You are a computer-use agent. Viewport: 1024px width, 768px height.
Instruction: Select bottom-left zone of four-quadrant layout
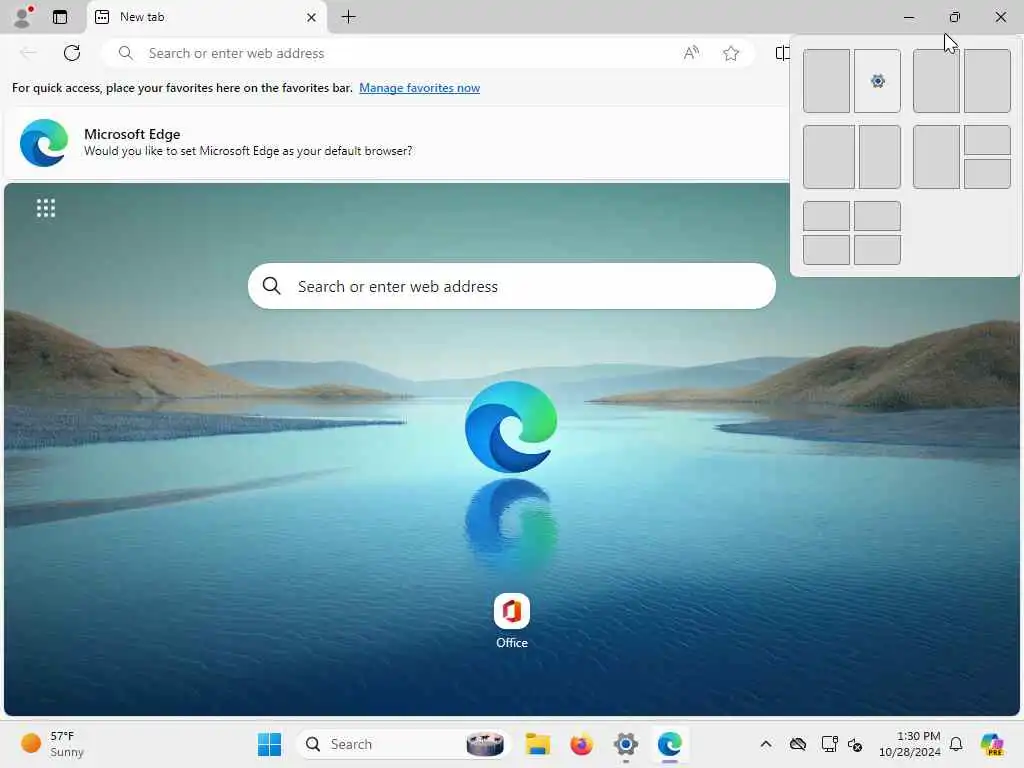[x=826, y=249]
